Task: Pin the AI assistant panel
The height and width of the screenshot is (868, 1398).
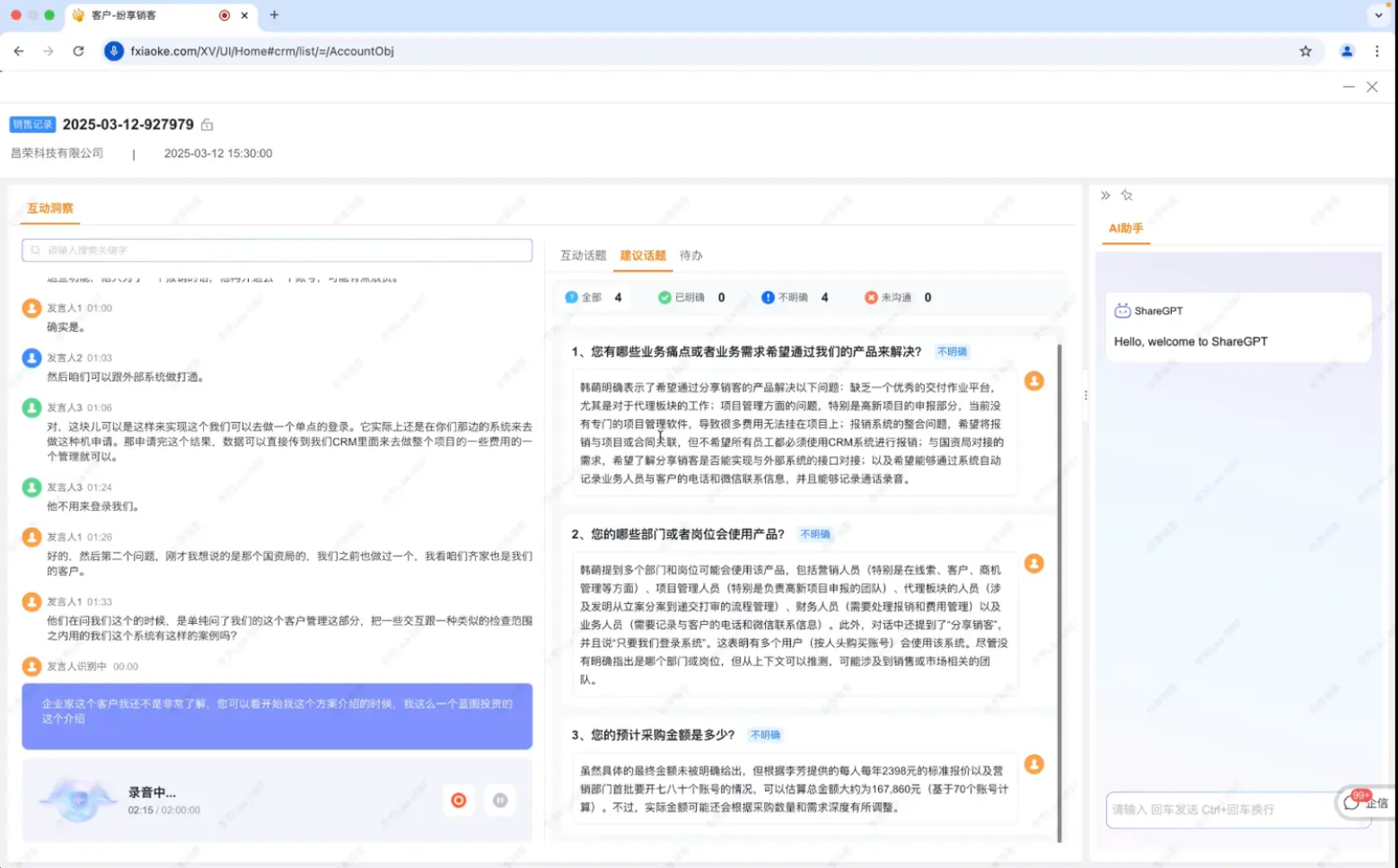Action: tap(1127, 195)
